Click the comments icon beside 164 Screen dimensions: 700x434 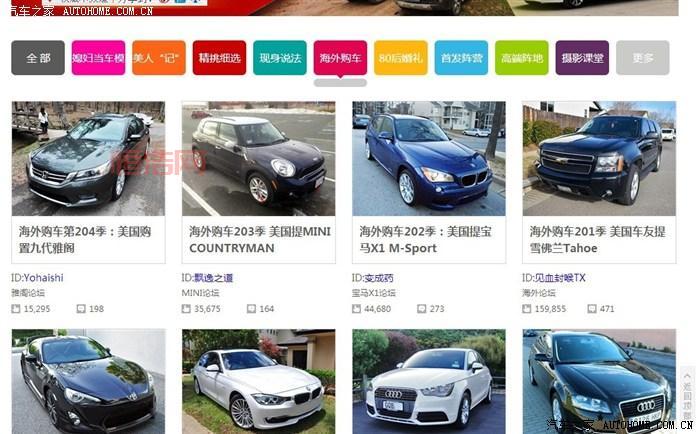point(251,309)
